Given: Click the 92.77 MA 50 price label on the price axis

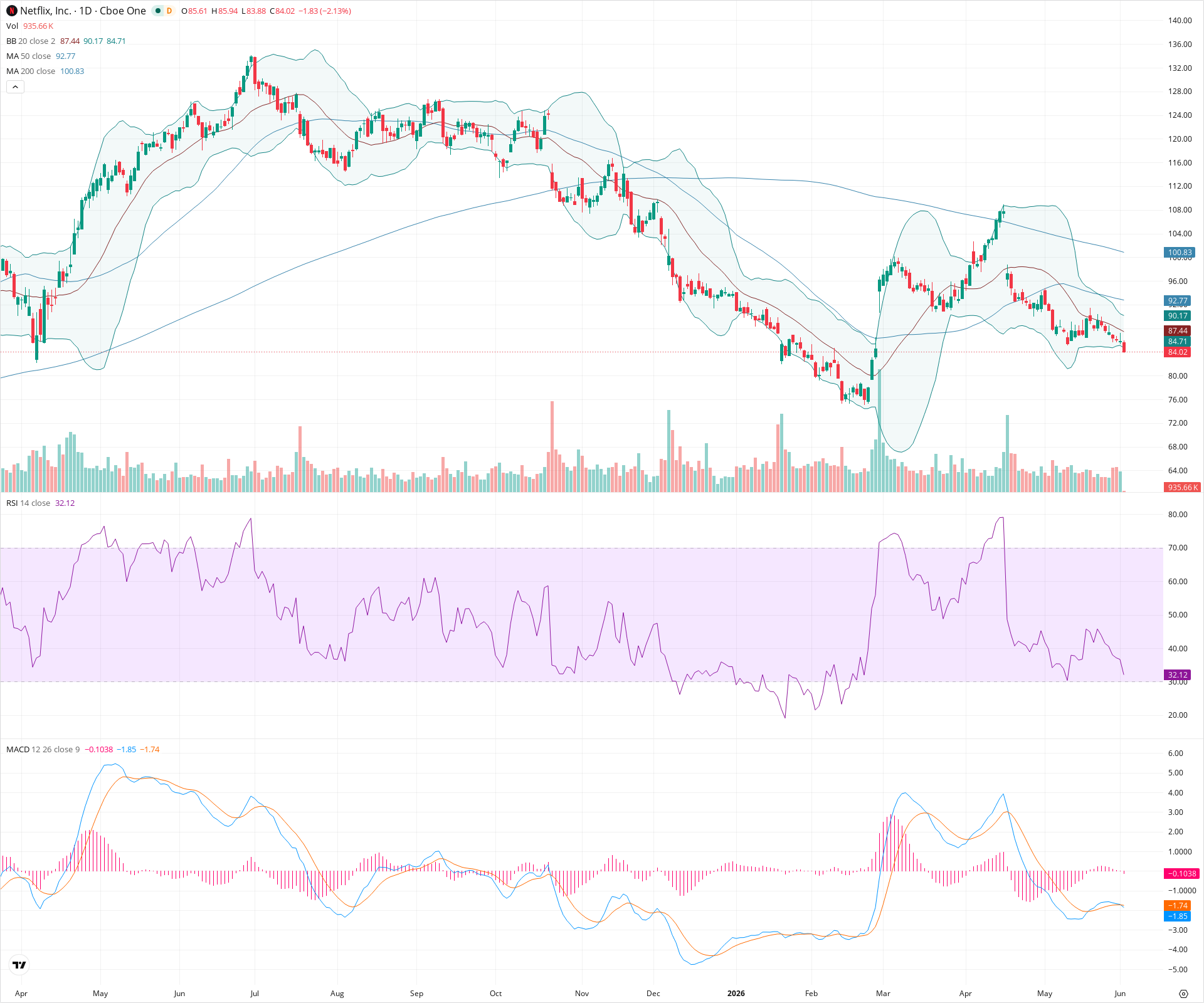Looking at the screenshot, I should [x=1178, y=301].
